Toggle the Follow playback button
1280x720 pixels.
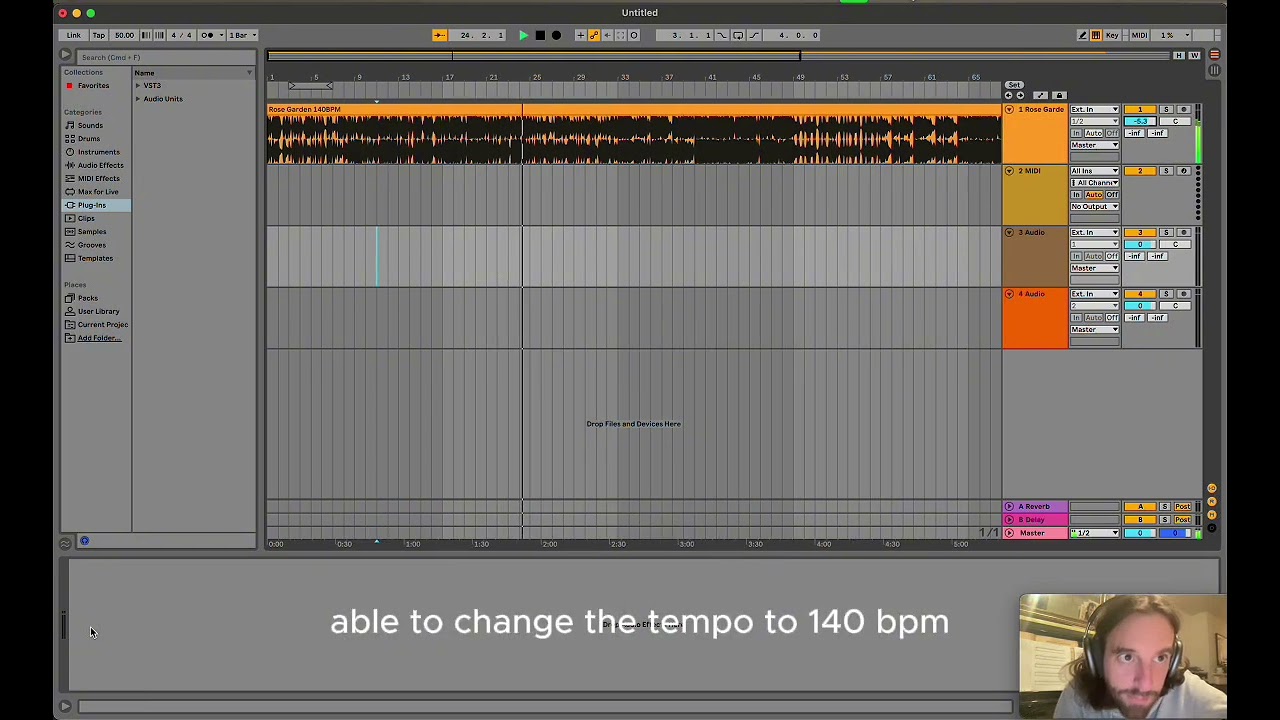(439, 35)
